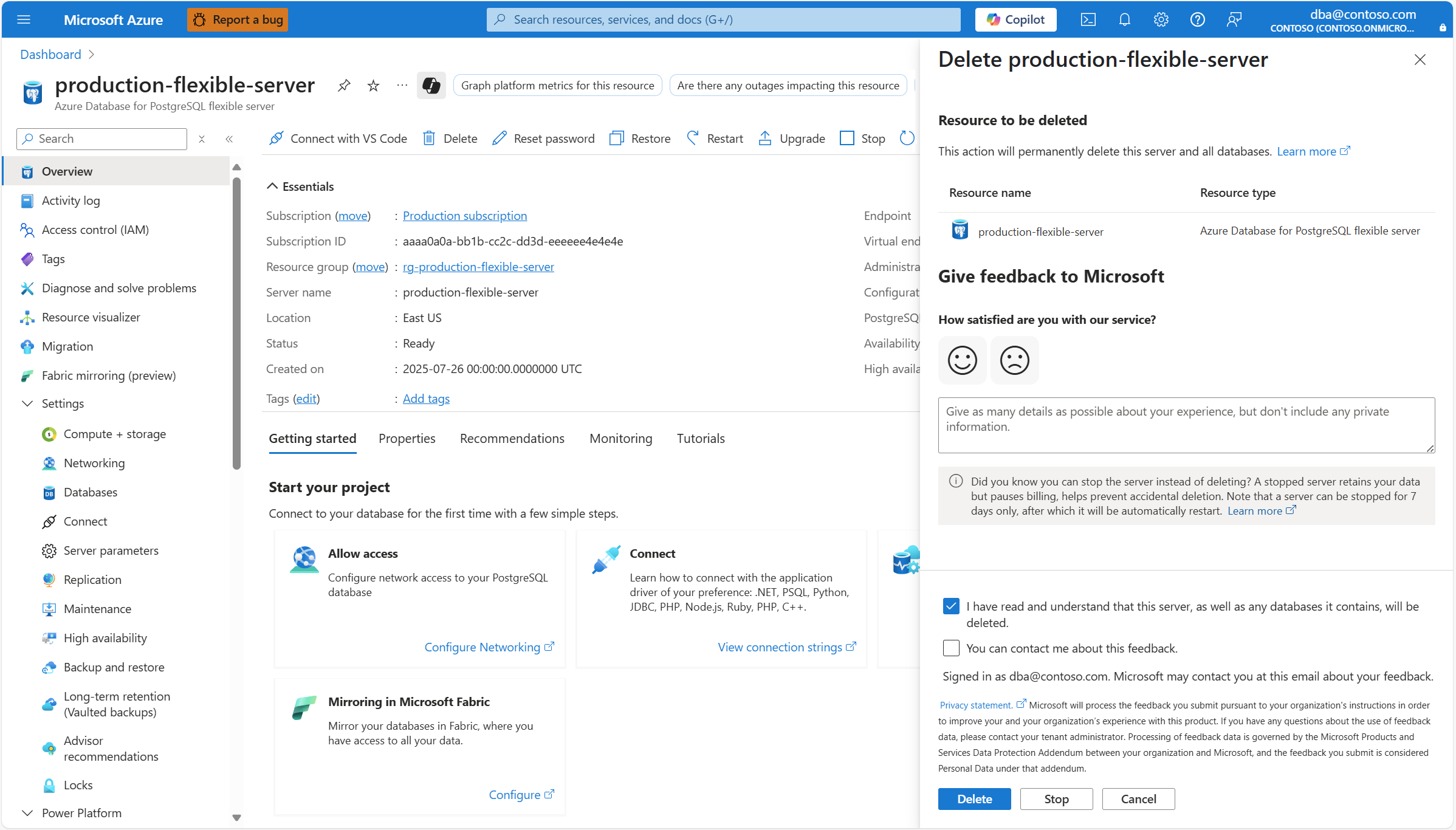
Task: Open the notifications bell icon
Action: 1124,19
